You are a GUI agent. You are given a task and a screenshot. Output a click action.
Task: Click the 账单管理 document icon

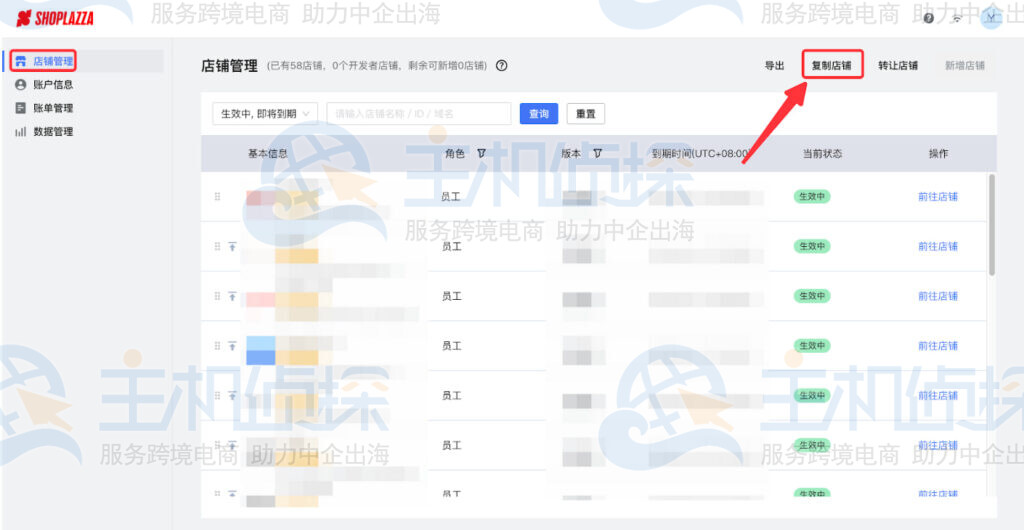click(x=20, y=108)
